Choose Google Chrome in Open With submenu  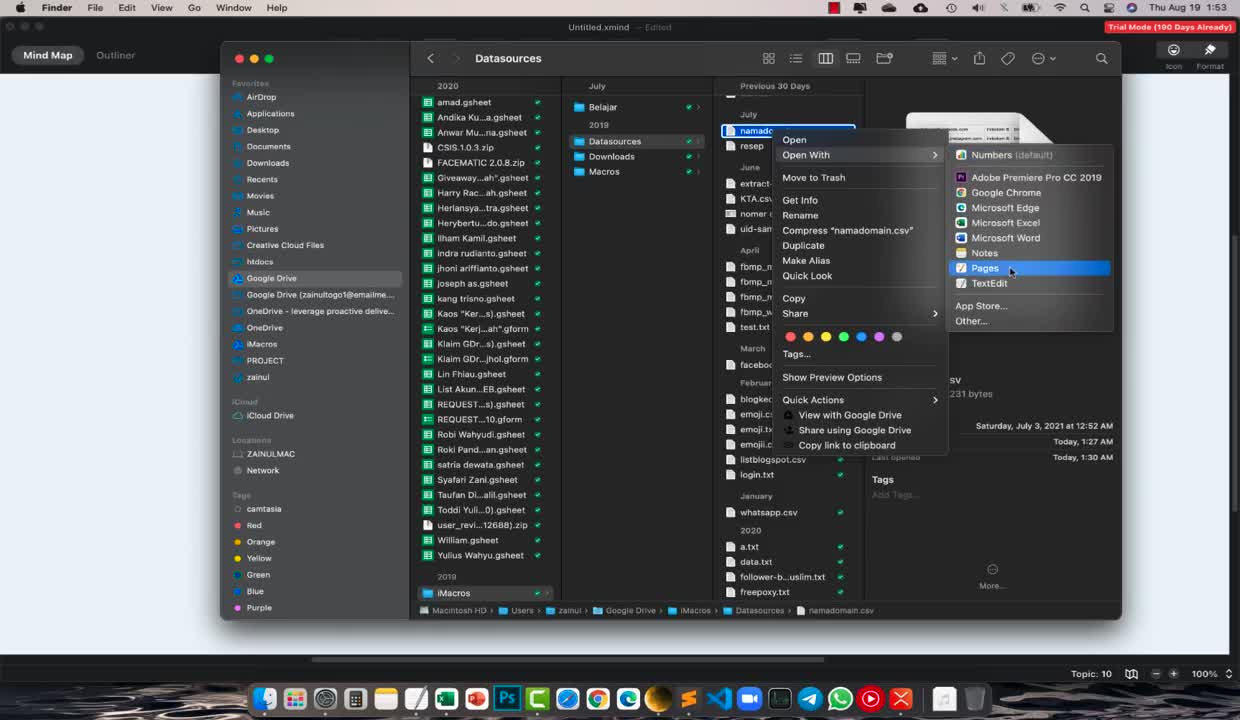(1029, 193)
